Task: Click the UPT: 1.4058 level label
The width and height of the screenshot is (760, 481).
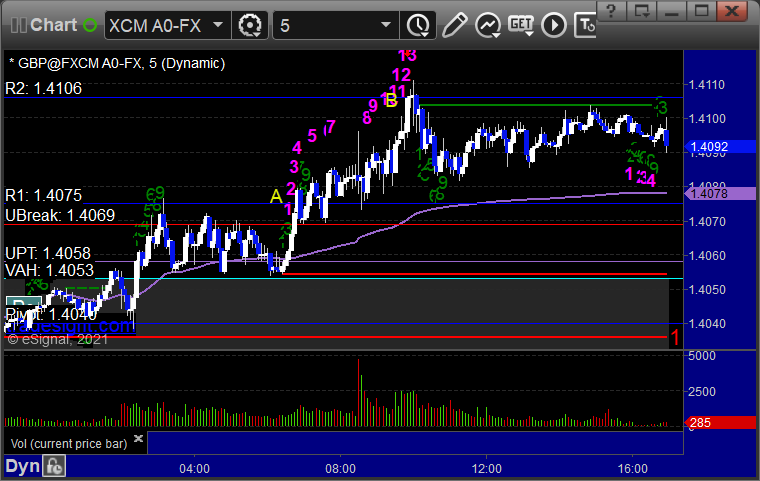Action: (x=48, y=253)
